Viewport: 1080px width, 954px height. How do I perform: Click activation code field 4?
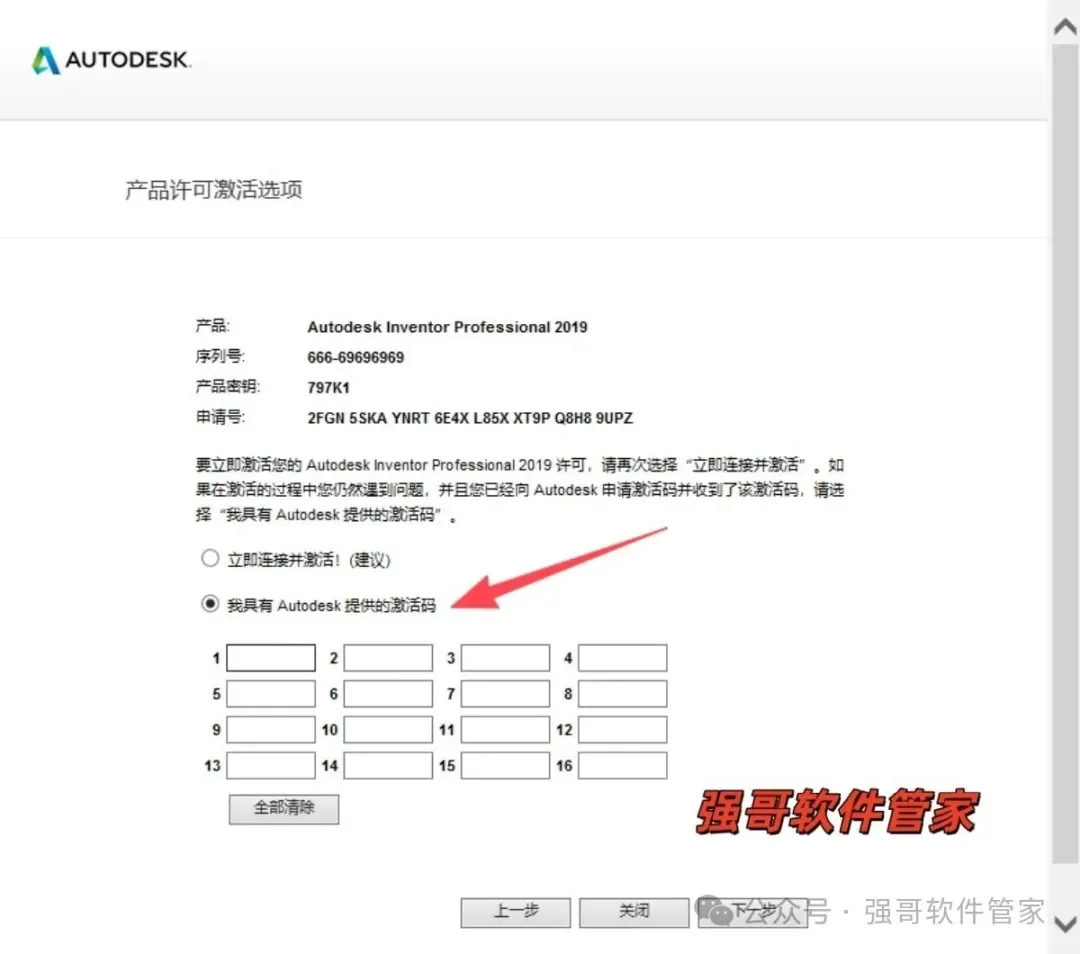622,658
